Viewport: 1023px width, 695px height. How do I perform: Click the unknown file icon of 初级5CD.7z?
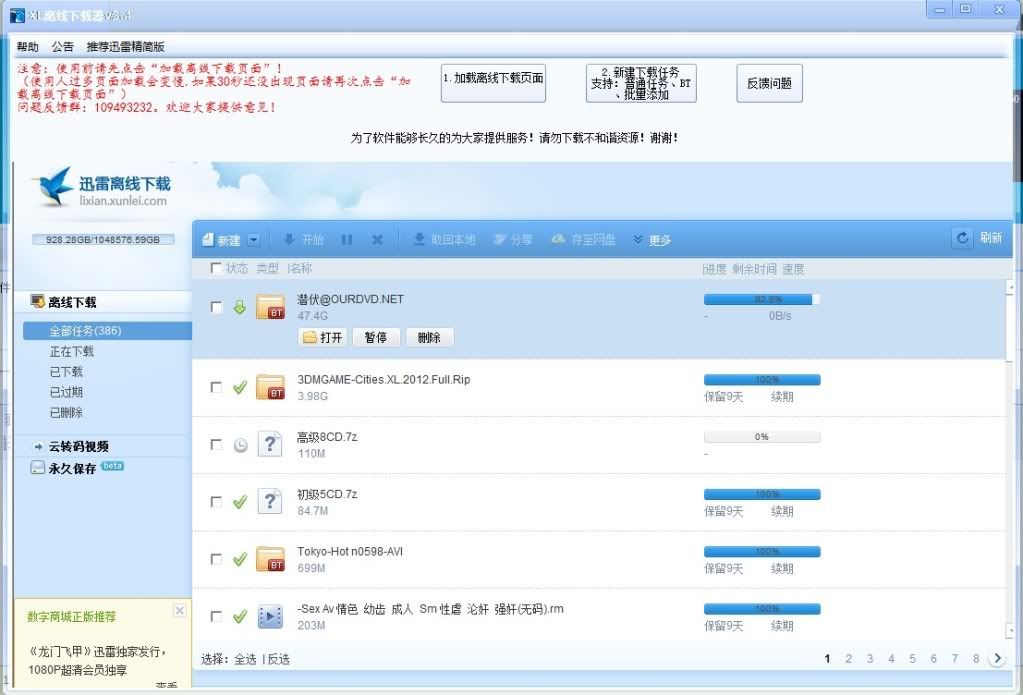click(269, 502)
